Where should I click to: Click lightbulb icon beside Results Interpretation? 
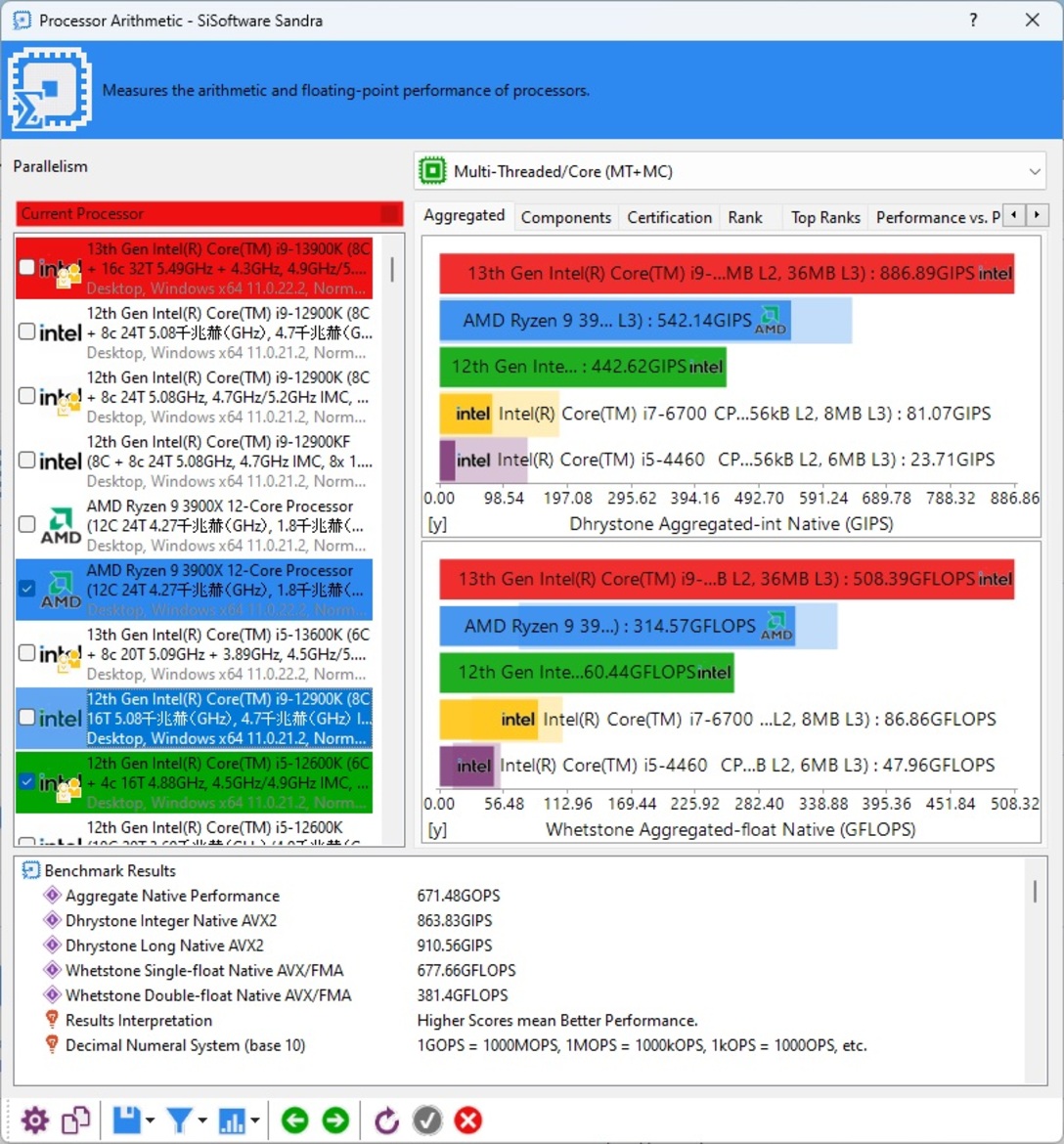coord(52,1019)
